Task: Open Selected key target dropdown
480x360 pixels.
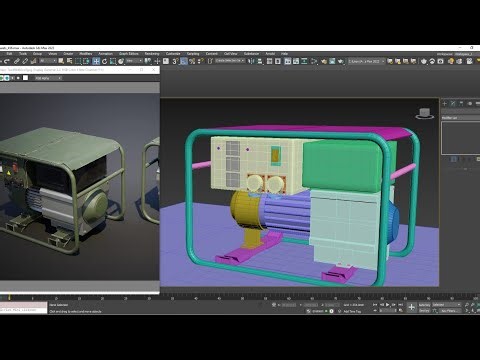Action: (446, 305)
